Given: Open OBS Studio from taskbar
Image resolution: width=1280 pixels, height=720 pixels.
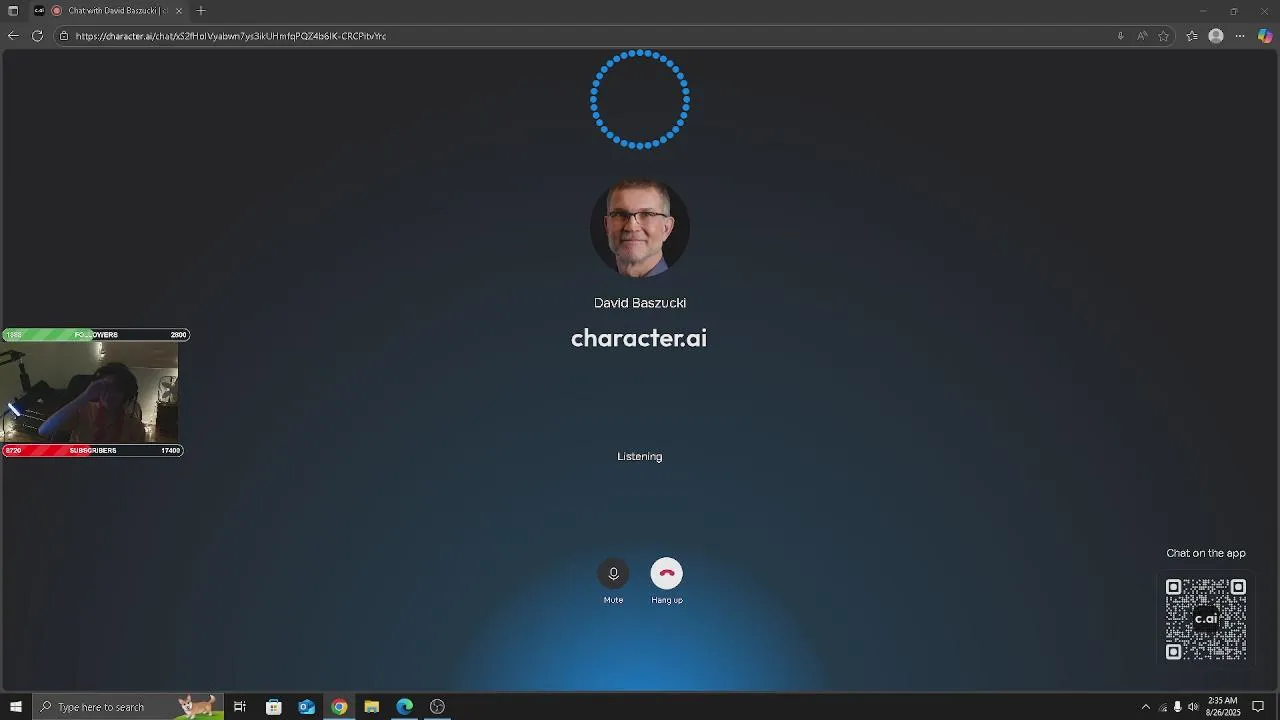Looking at the screenshot, I should pos(437,707).
